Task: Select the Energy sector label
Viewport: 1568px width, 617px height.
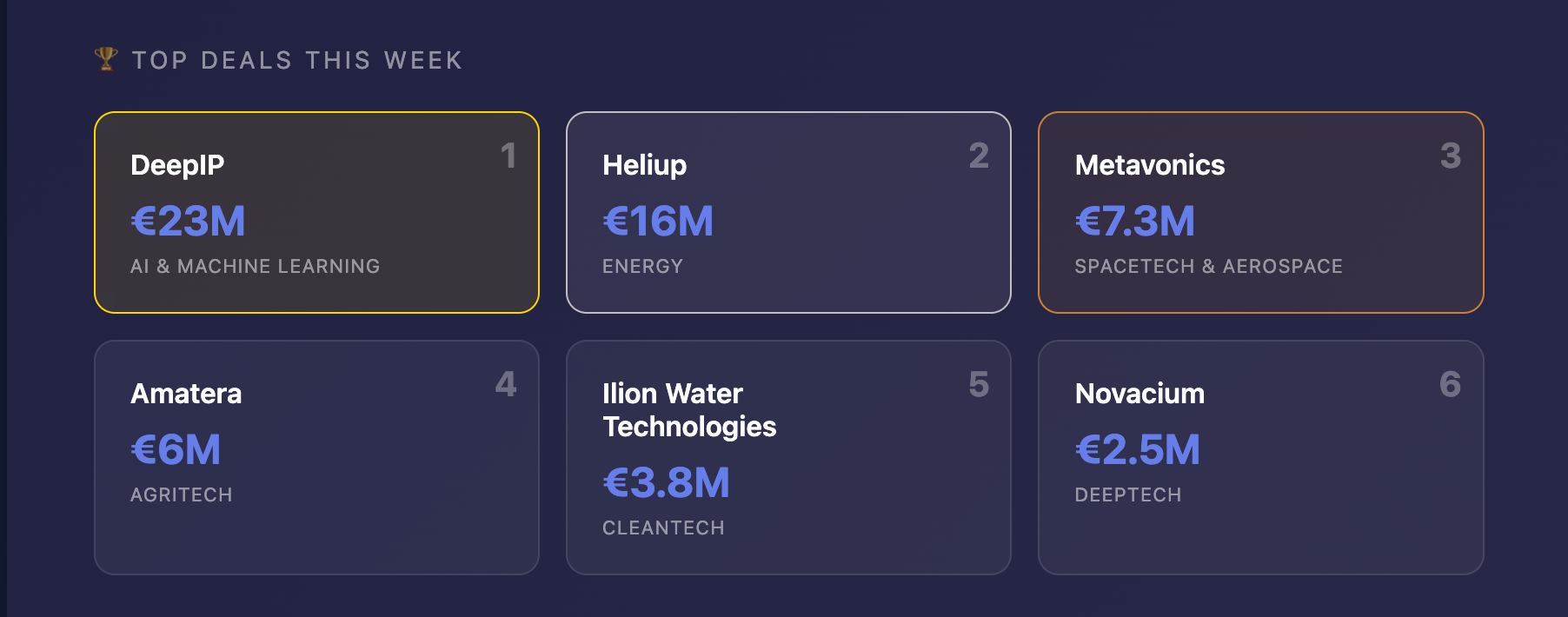Action: pos(642,266)
